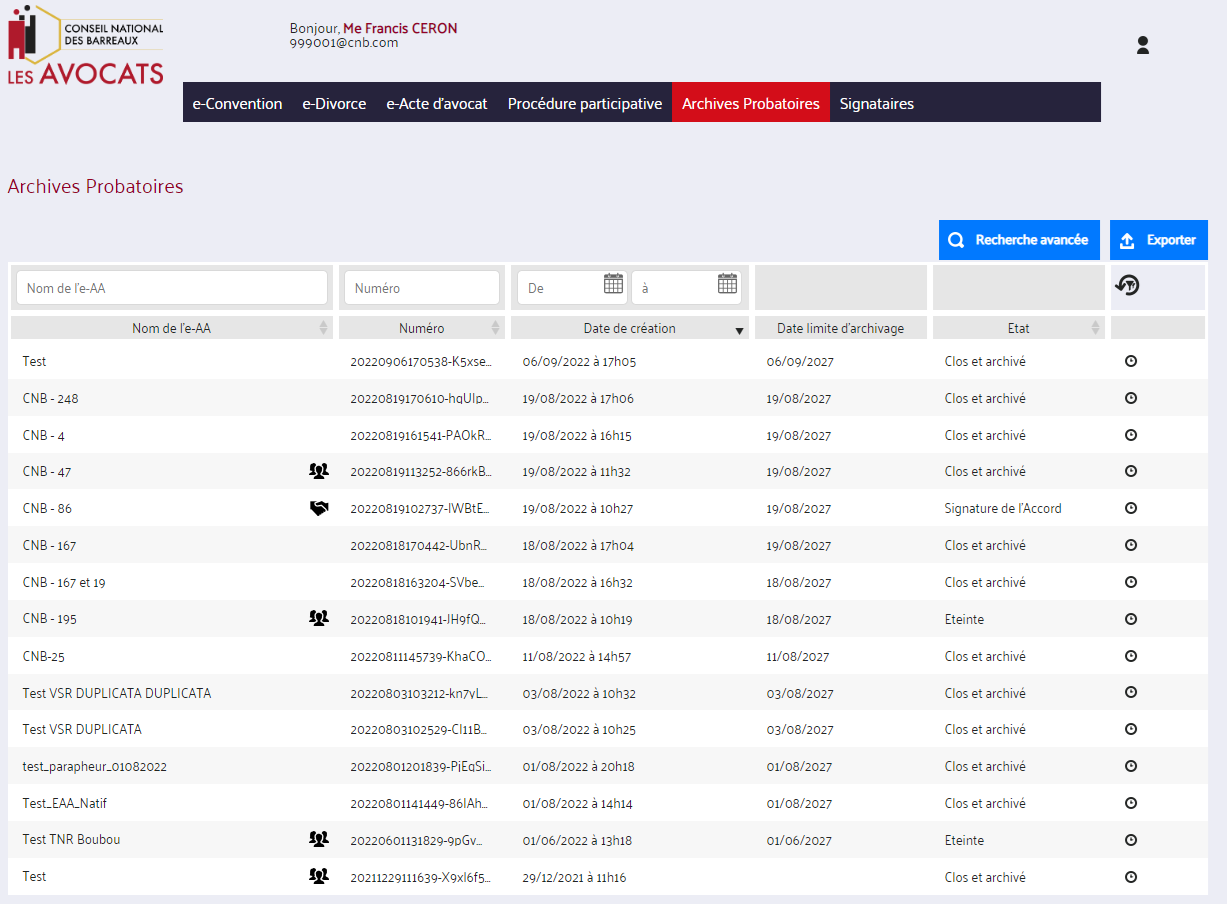Viewport: 1227px width, 904px height.
Task: Click the name Me Francis CERON
Action: click(x=400, y=28)
